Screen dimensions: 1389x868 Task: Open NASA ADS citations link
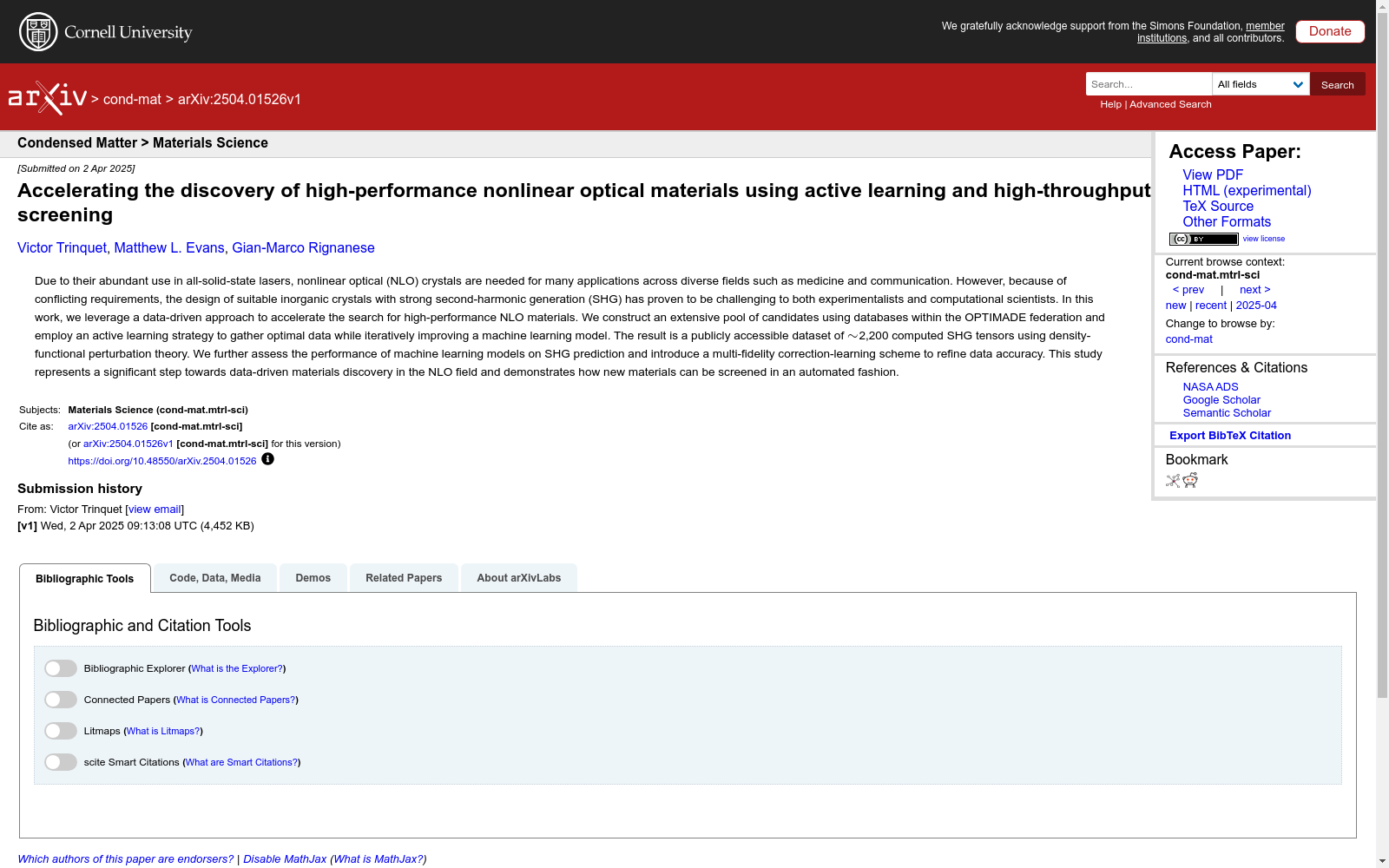pyautogui.click(x=1210, y=387)
